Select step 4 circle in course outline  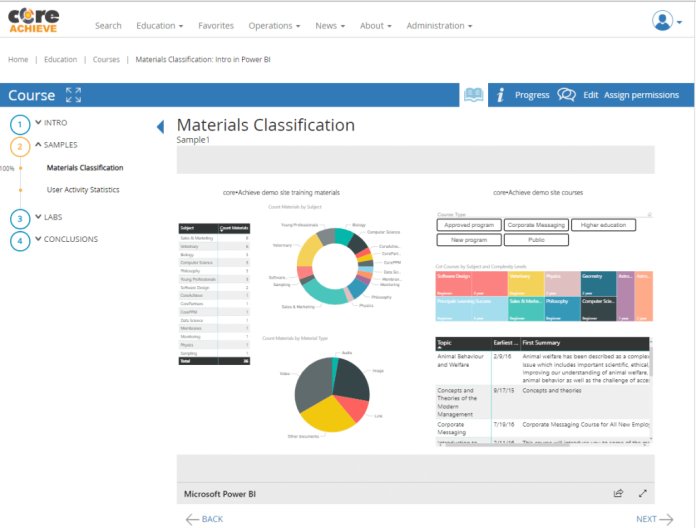20,241
